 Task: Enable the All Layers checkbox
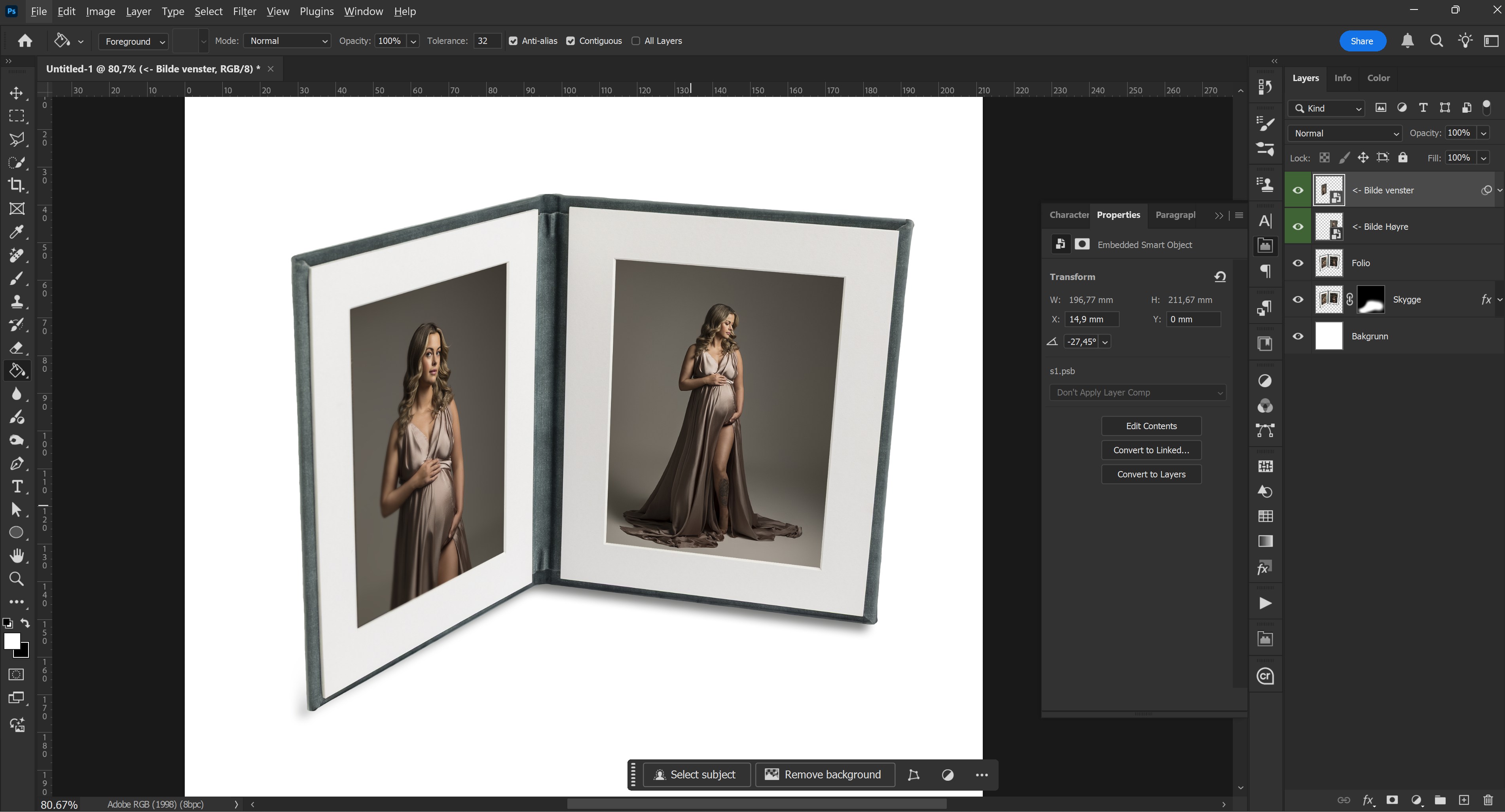click(x=636, y=41)
